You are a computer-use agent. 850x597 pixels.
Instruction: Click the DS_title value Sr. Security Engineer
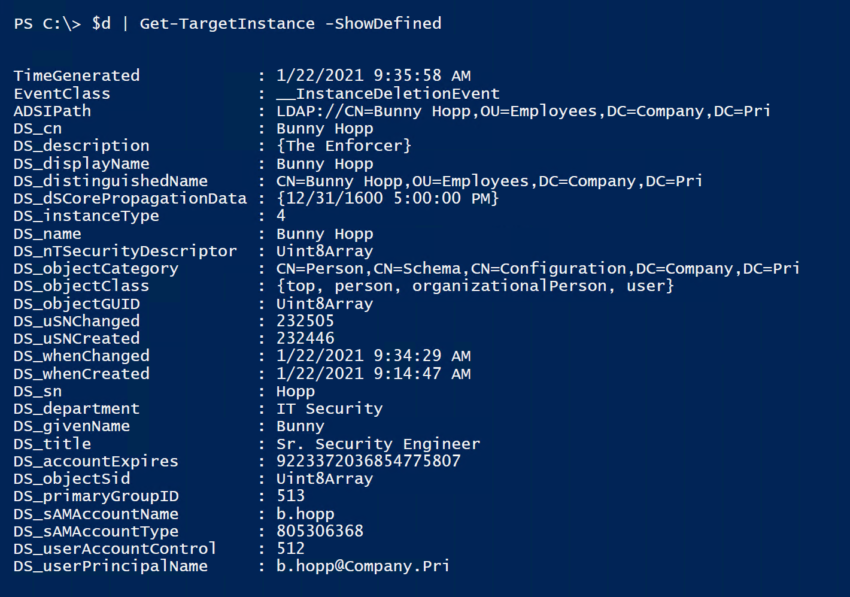coord(378,444)
